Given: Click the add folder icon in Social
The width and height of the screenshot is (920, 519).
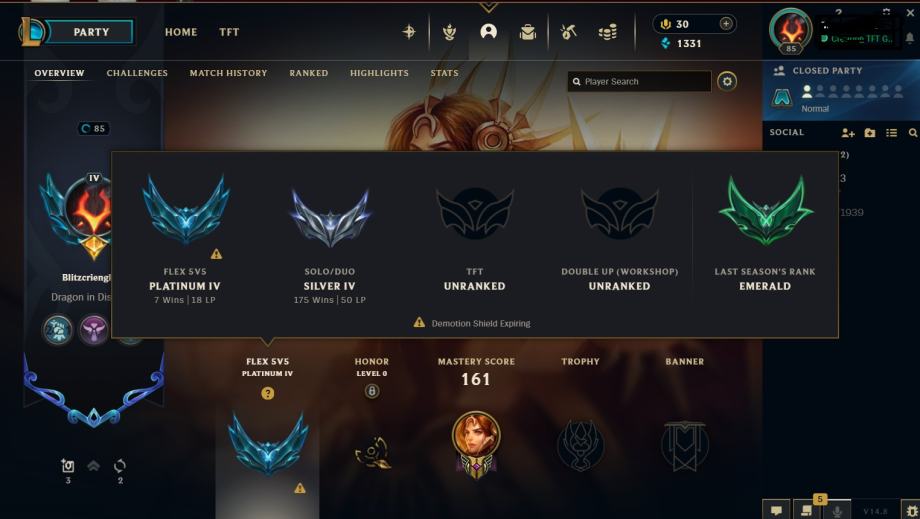Looking at the screenshot, I should pyautogui.click(x=870, y=133).
